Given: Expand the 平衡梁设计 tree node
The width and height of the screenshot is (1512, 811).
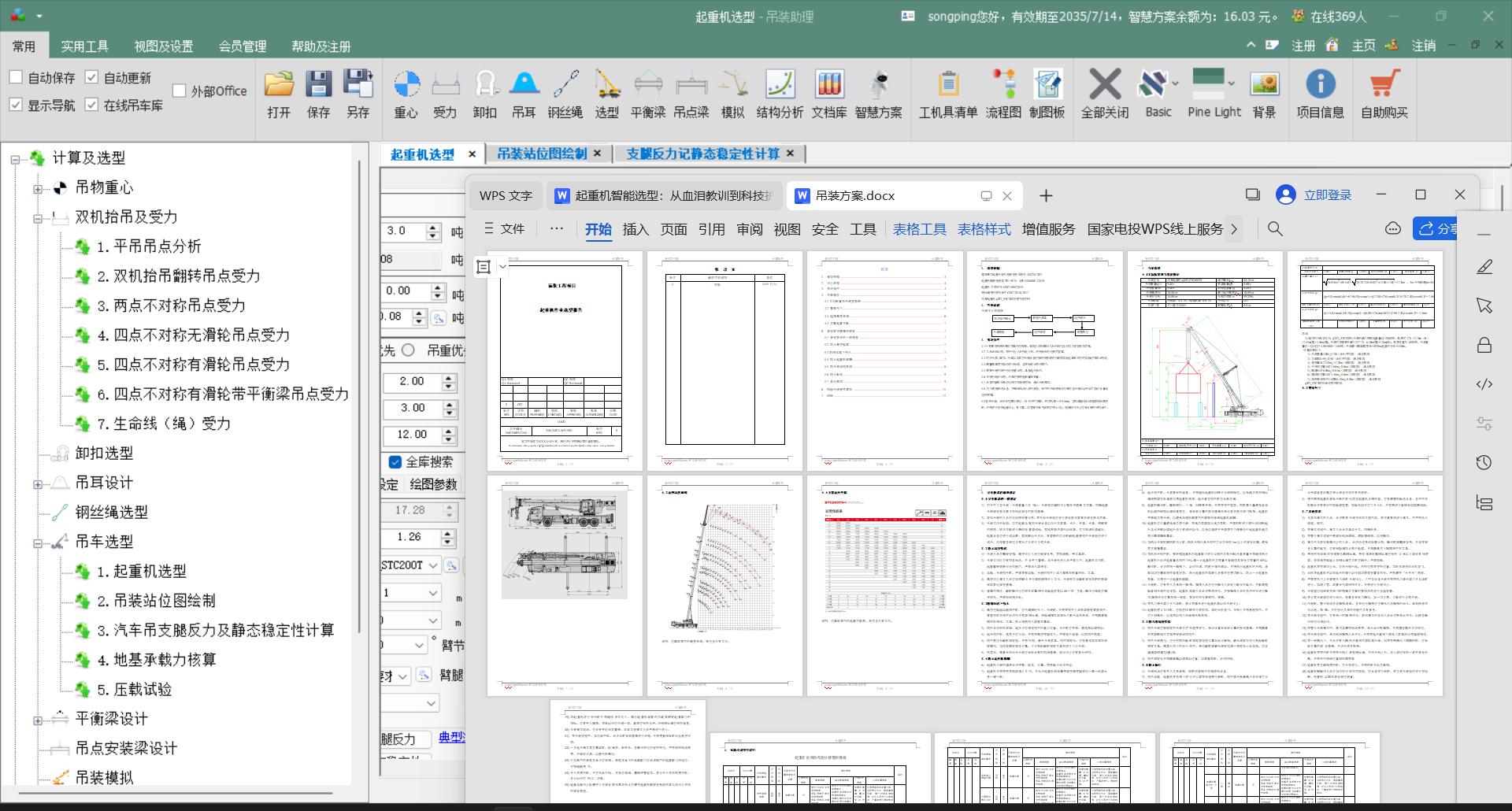Looking at the screenshot, I should (x=38, y=720).
